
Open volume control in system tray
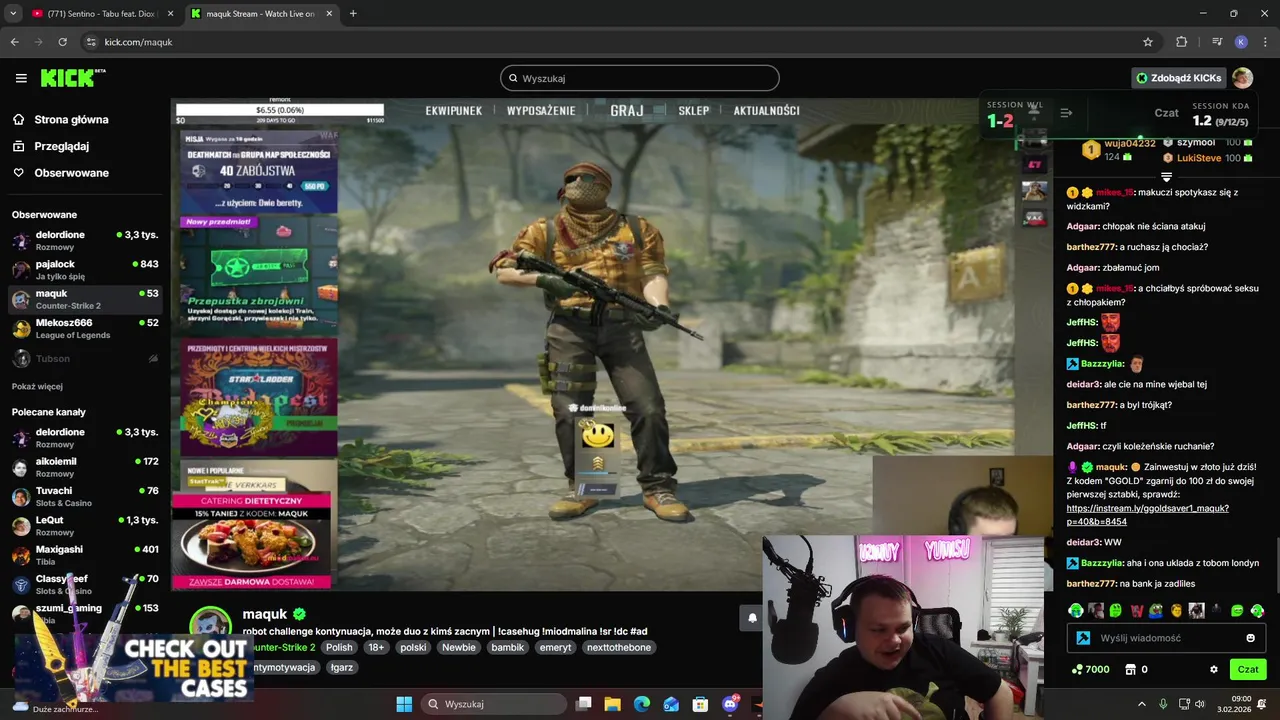(x=1200, y=704)
